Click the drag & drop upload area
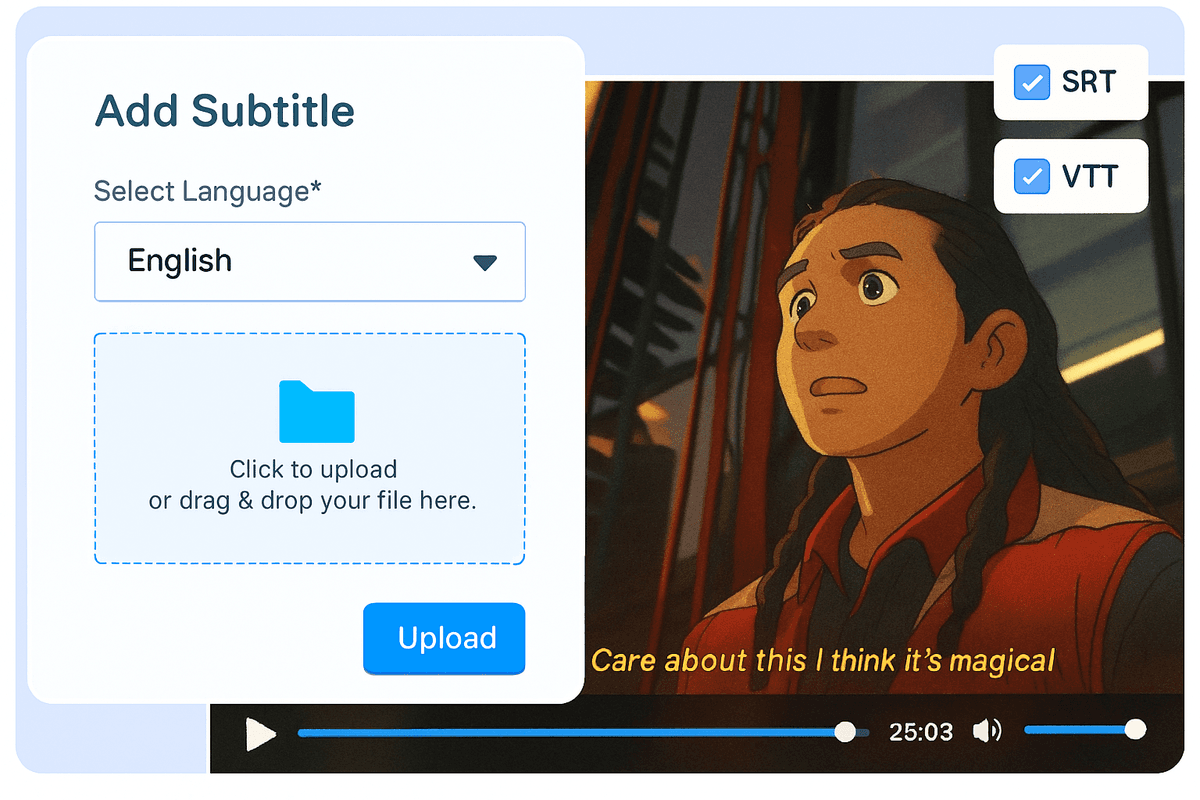Viewport: 1200px width, 800px height. tap(310, 449)
